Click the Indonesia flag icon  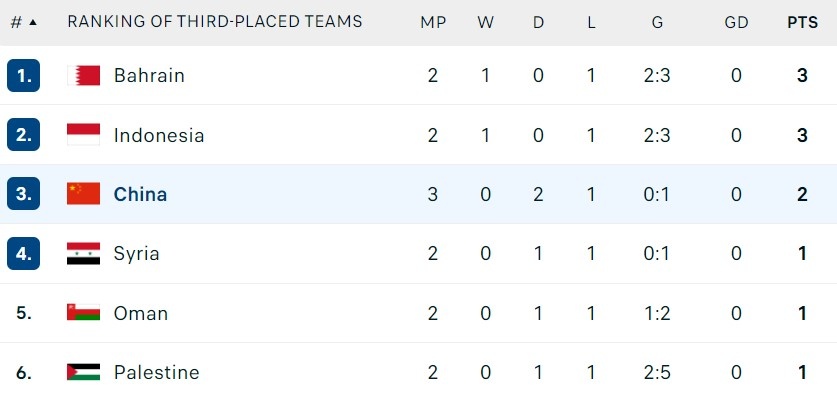83,135
